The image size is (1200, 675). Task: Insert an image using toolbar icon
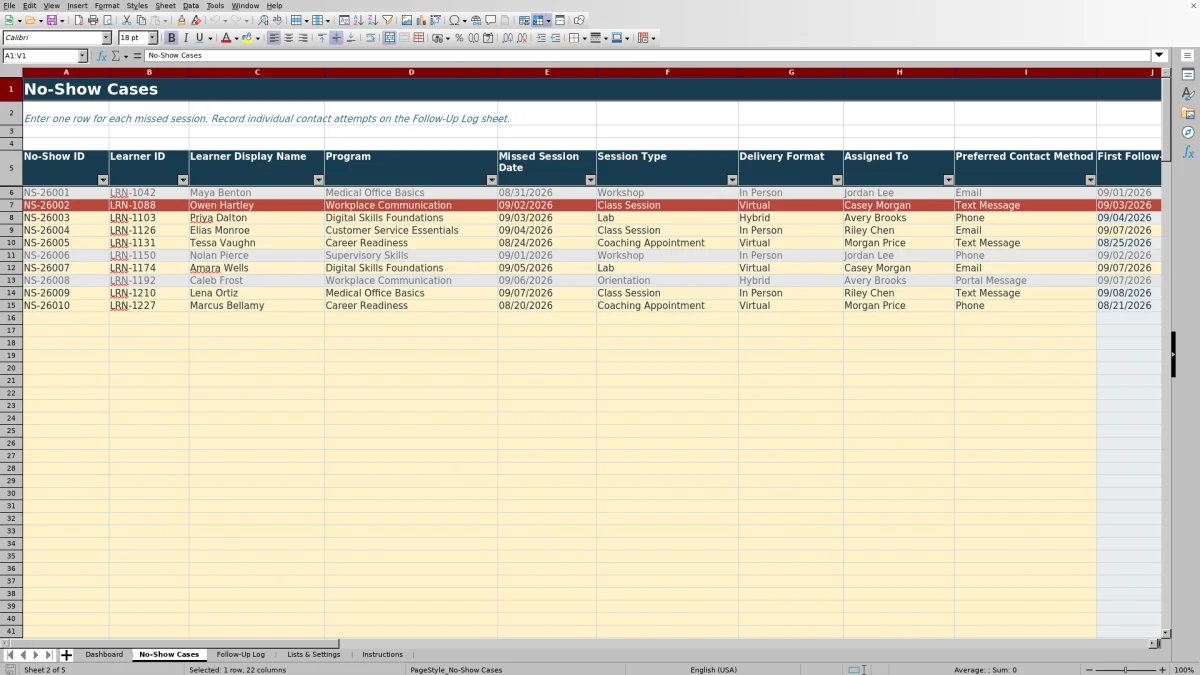pos(407,20)
